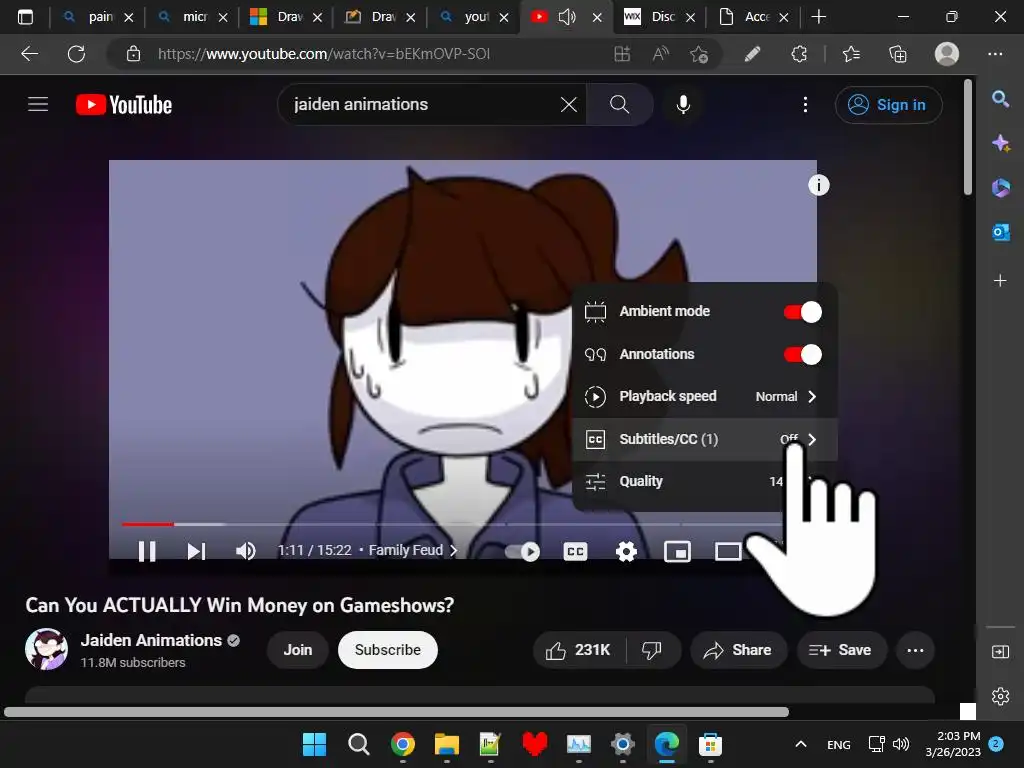The height and width of the screenshot is (768, 1024).
Task: Pause the video
Action: tap(147, 551)
